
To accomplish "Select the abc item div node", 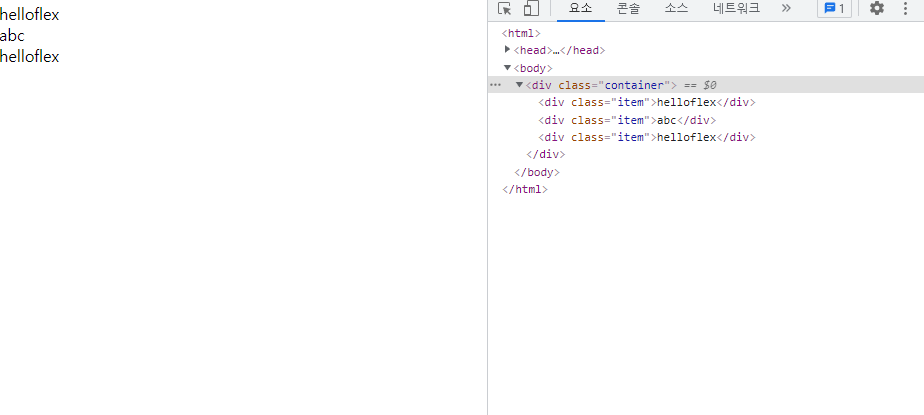I will click(621, 120).
